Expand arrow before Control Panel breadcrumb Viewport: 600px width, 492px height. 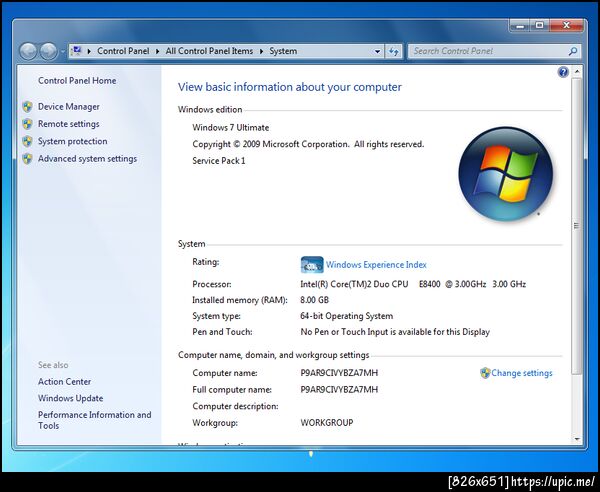click(89, 51)
